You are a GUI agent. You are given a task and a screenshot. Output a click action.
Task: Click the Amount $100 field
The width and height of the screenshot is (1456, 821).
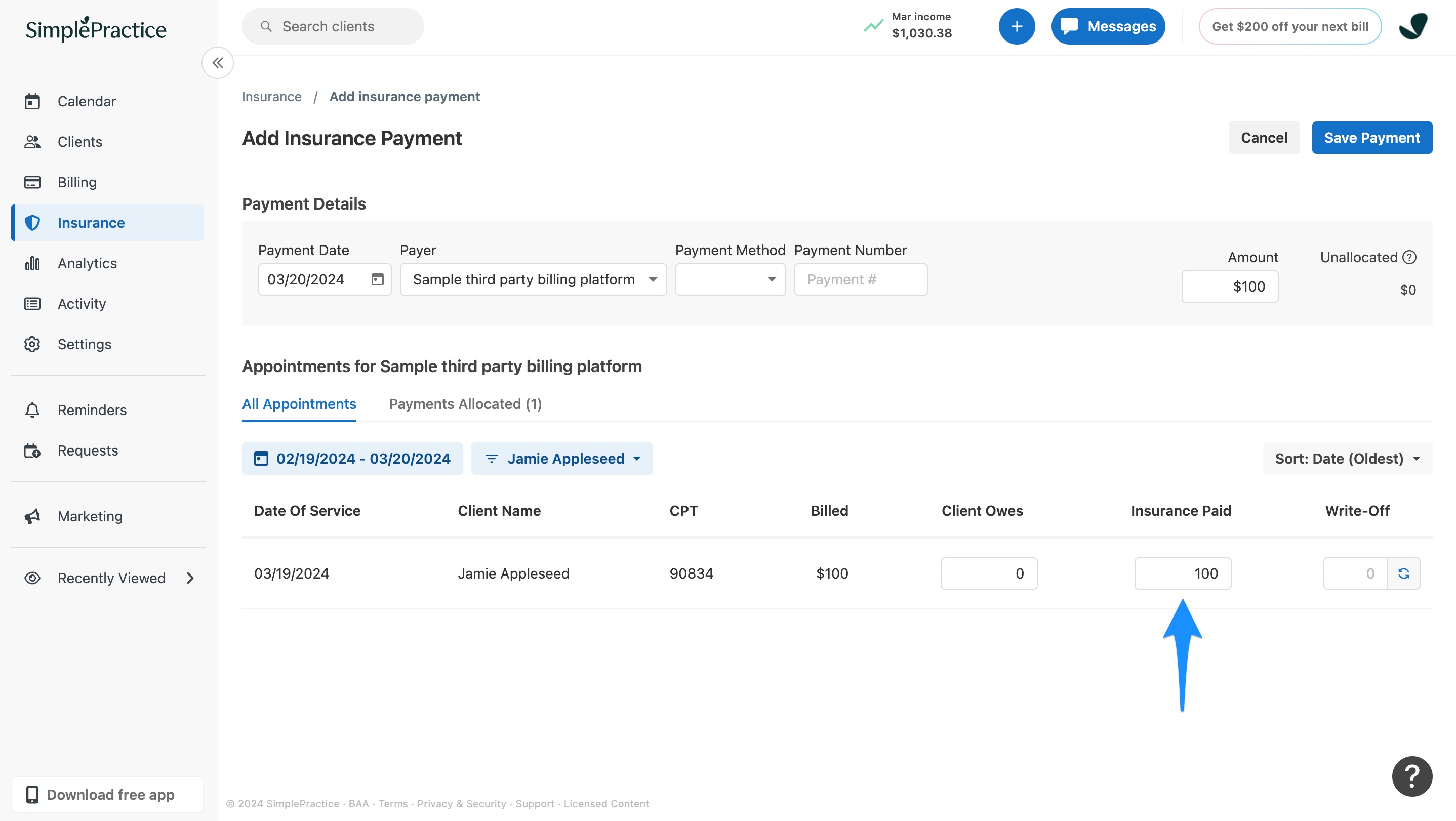point(1230,286)
